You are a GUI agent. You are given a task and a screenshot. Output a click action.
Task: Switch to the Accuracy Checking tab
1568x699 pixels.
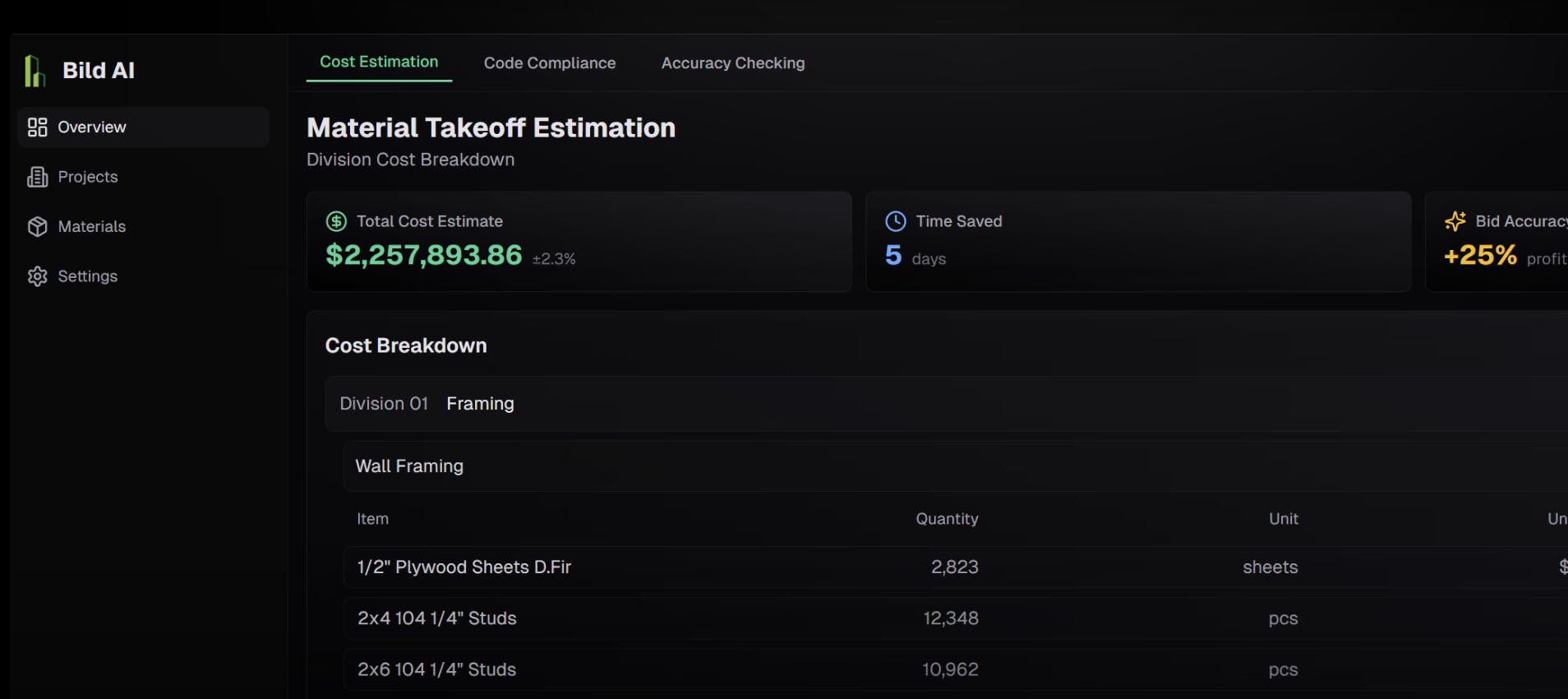coord(733,63)
